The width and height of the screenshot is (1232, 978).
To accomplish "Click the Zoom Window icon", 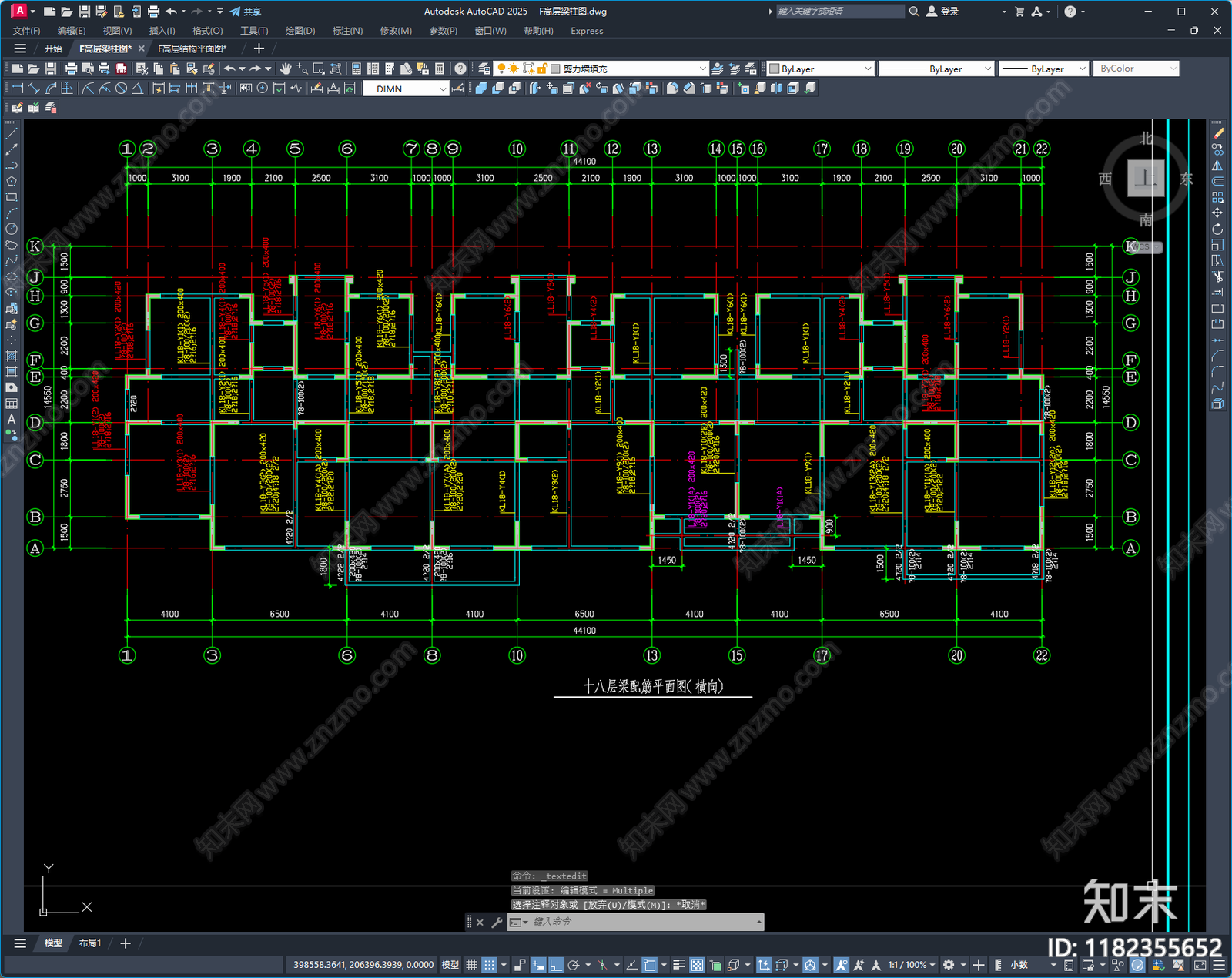I will coord(319,69).
